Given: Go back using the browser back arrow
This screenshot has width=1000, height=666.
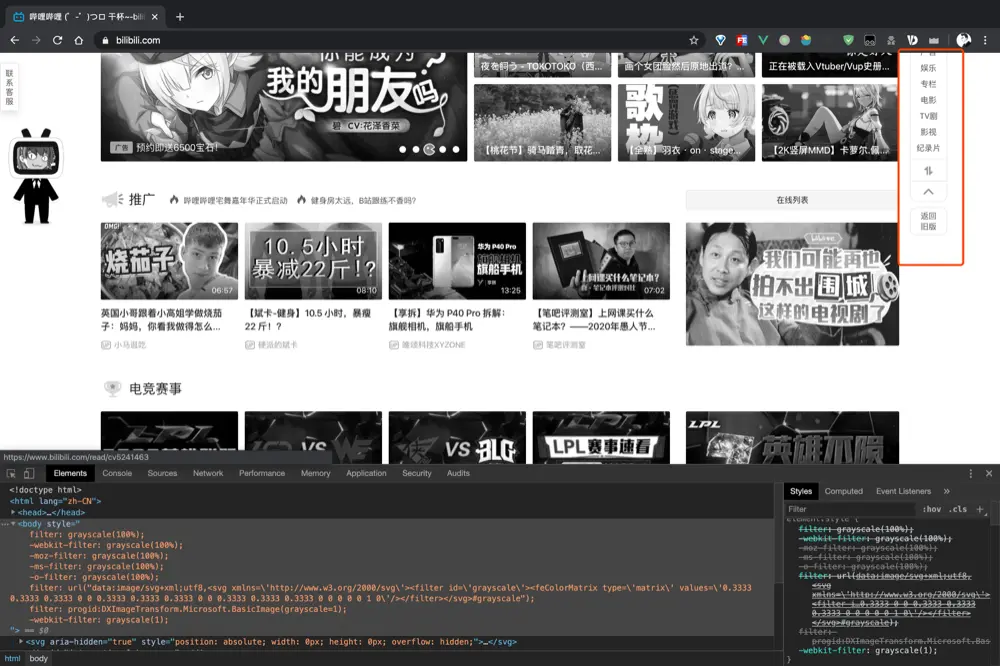Looking at the screenshot, I should coord(15,40).
